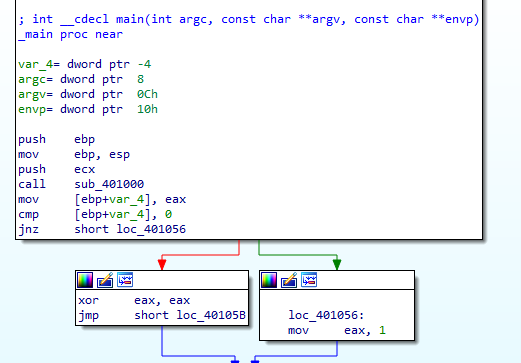Viewport: 521px width, 363px height.
Task: Click the color palette icon on xor block
Action: point(85,280)
